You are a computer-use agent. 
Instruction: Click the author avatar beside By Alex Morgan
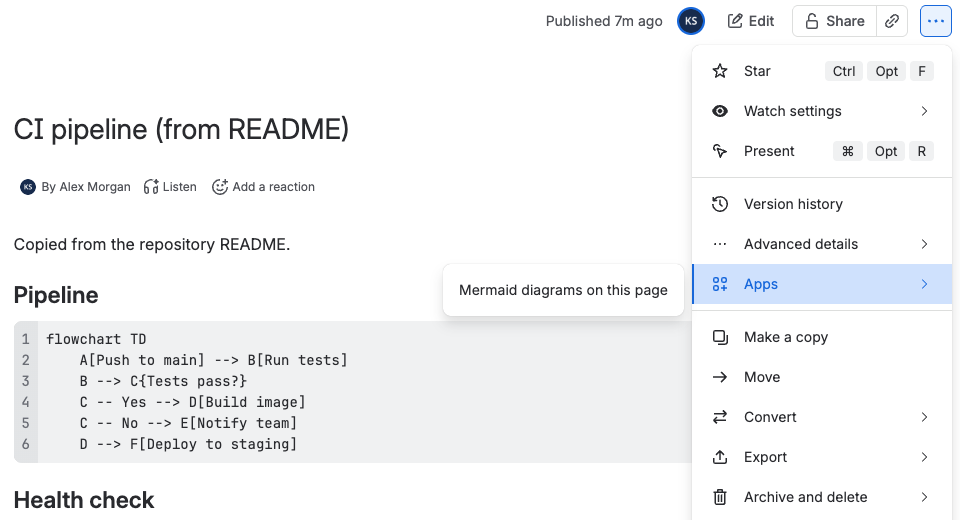click(28, 187)
